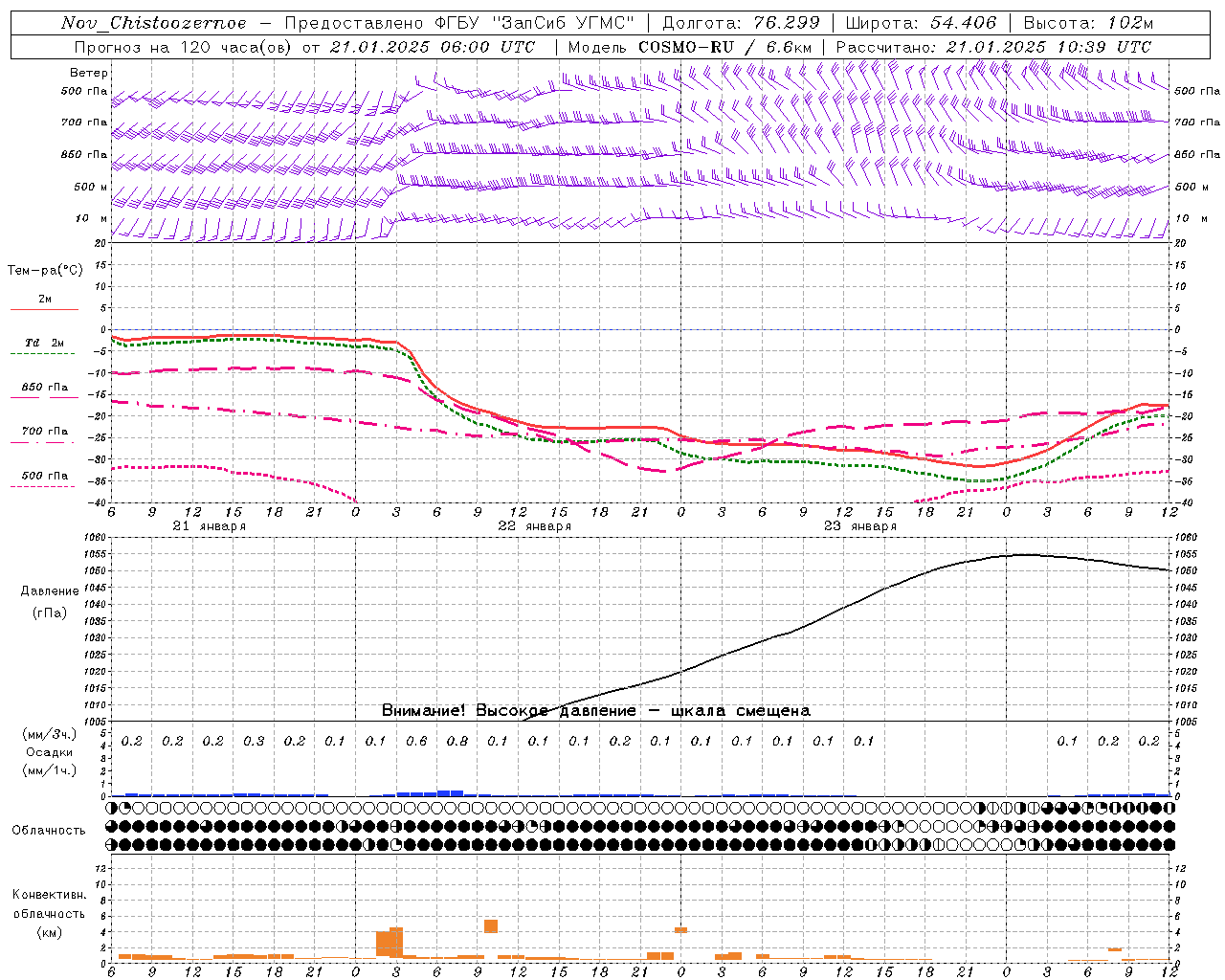Click the 21 января date label
Image resolution: width=1225 pixels, height=980 pixels.
210,526
